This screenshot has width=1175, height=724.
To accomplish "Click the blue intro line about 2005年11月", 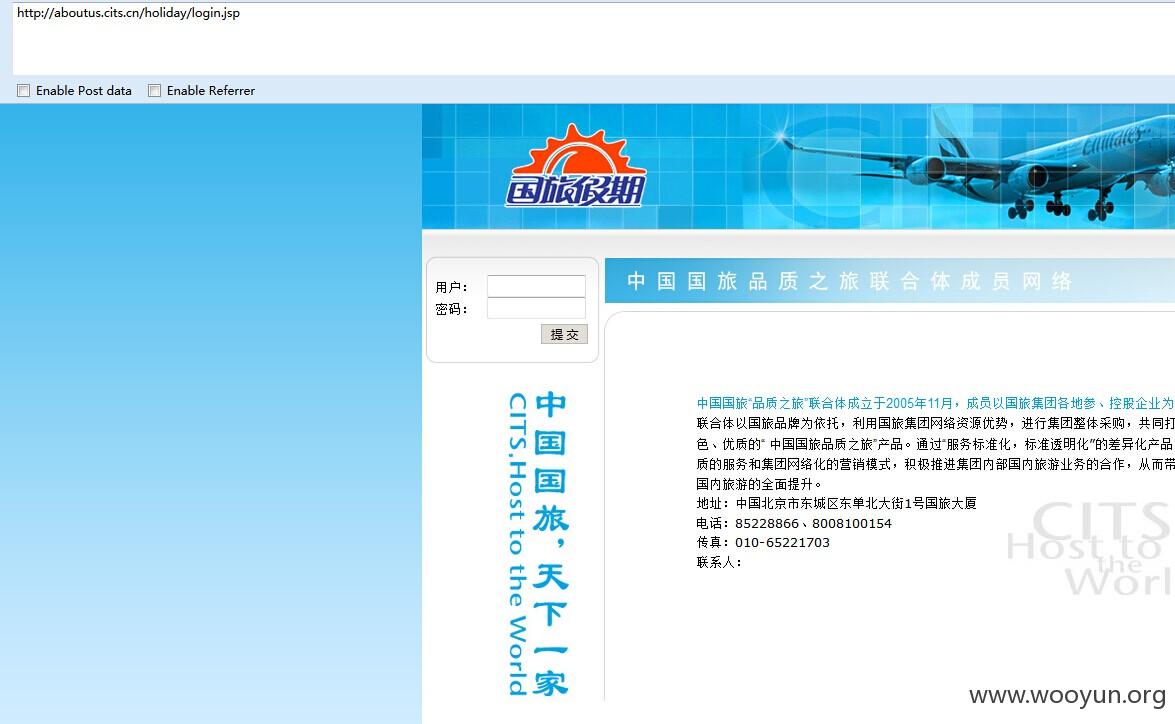I will (x=935, y=403).
